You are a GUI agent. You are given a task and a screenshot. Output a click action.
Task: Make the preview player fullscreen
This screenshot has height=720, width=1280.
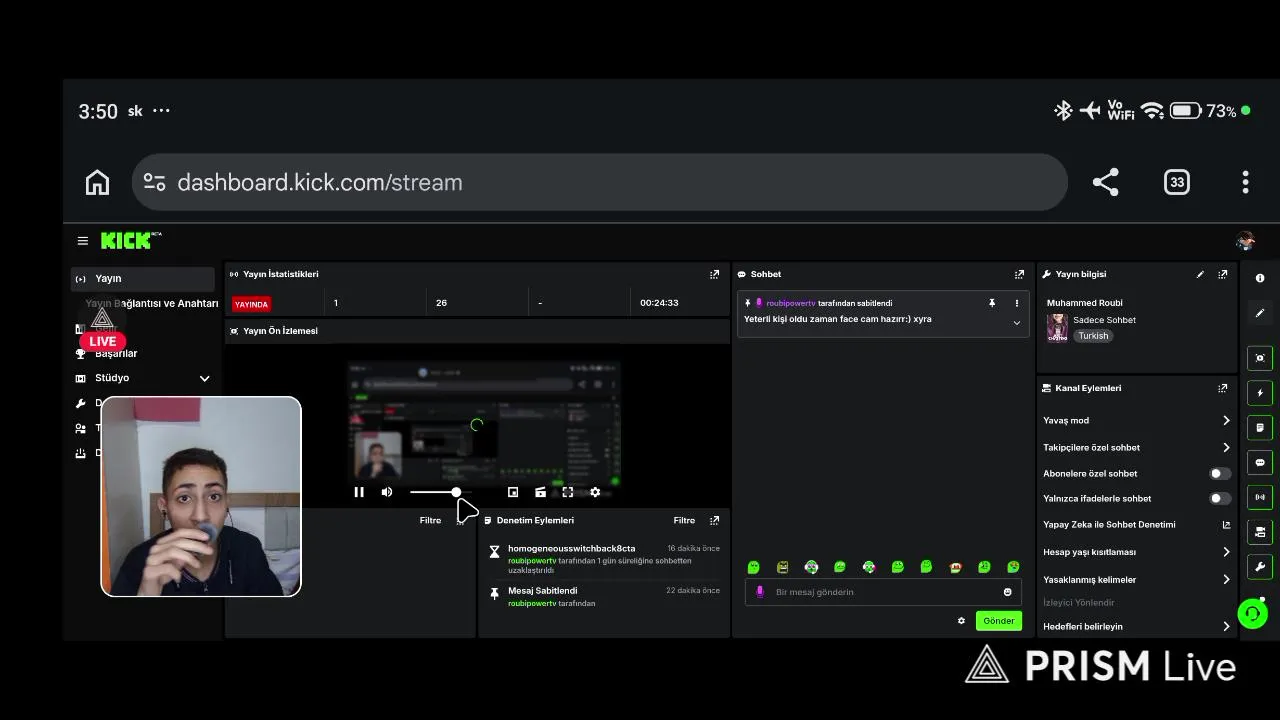568,492
